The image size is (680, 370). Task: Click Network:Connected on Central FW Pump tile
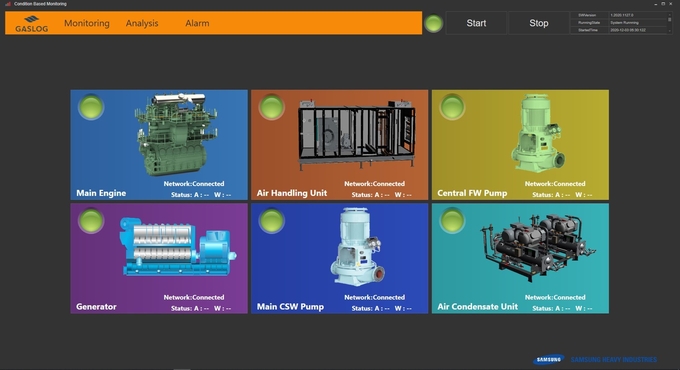(x=555, y=183)
